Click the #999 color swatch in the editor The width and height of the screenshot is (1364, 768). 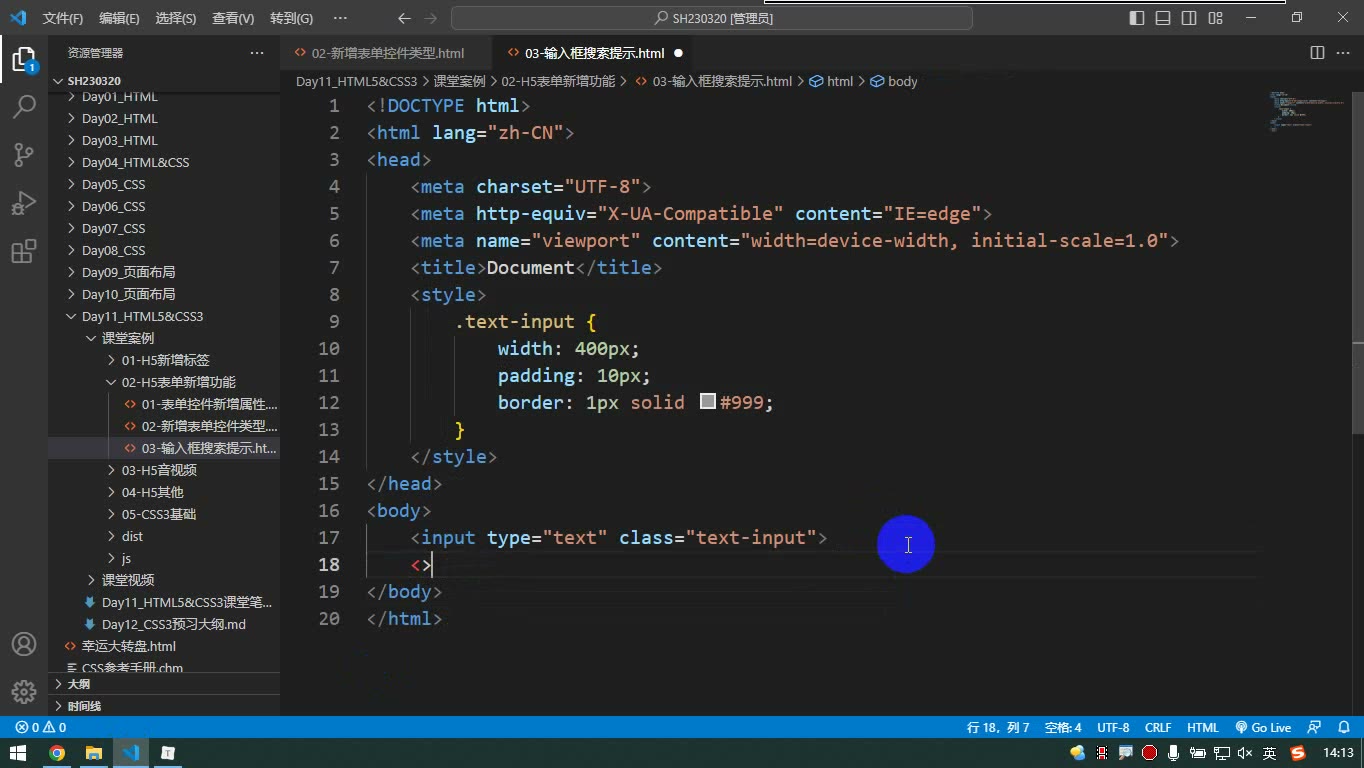coord(708,402)
